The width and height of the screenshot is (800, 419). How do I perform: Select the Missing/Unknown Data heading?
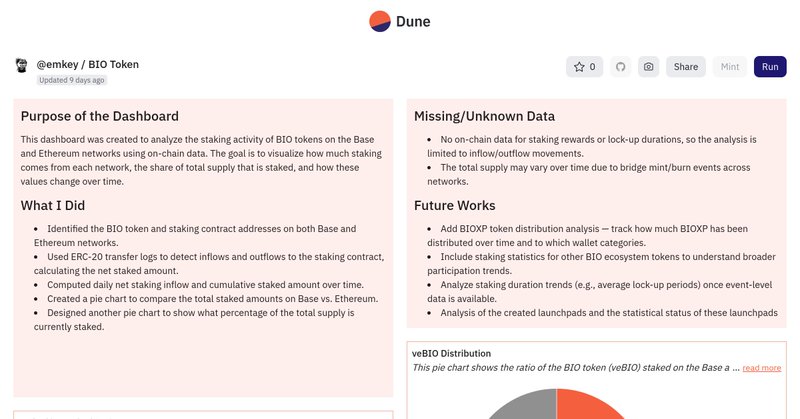[484, 116]
